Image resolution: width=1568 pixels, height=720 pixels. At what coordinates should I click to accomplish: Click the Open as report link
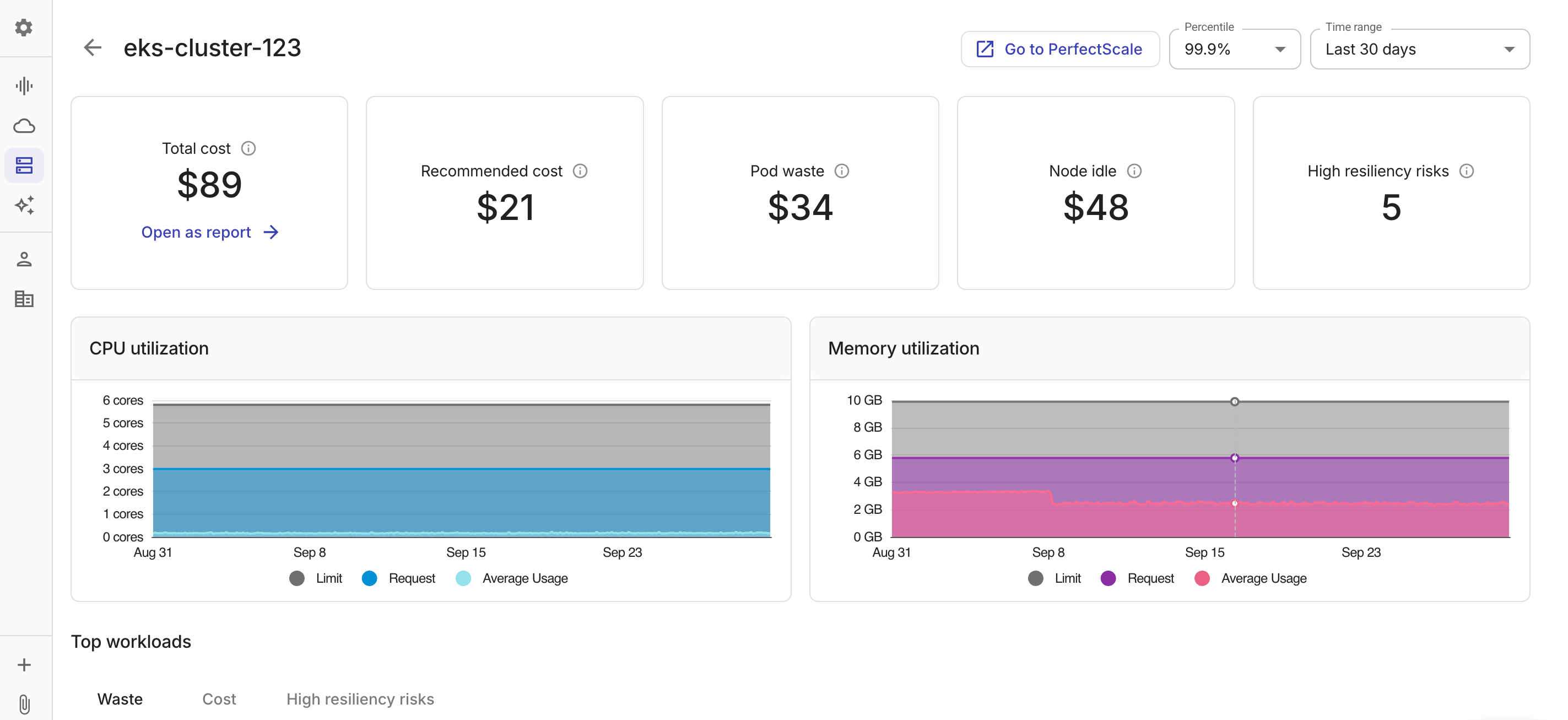[x=210, y=232]
